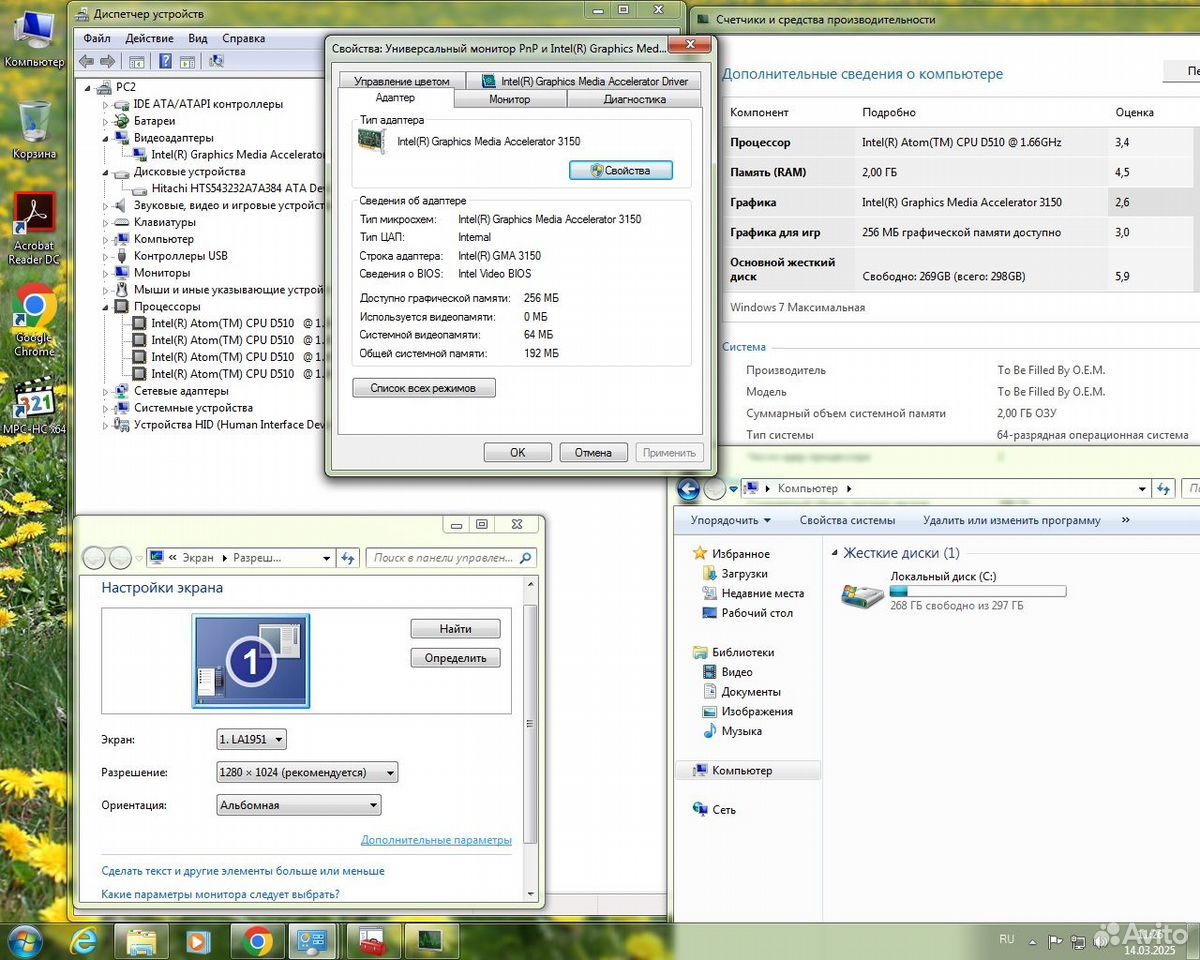Screen dimensions: 1200x960
Task: Click the Свойства button in adapter properties
Action: click(620, 171)
